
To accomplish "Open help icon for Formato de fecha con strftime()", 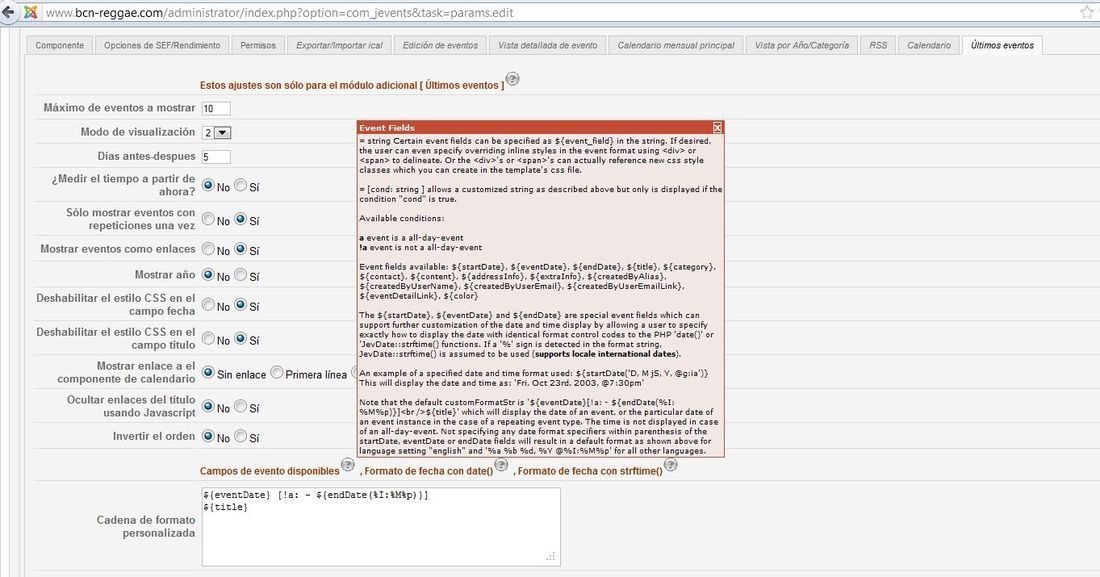I will click(x=671, y=464).
